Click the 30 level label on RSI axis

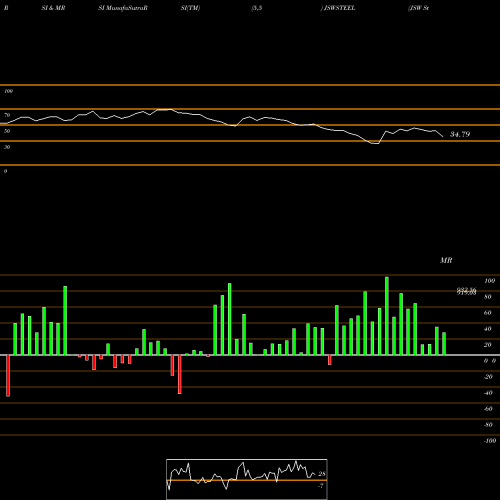coord(7,147)
